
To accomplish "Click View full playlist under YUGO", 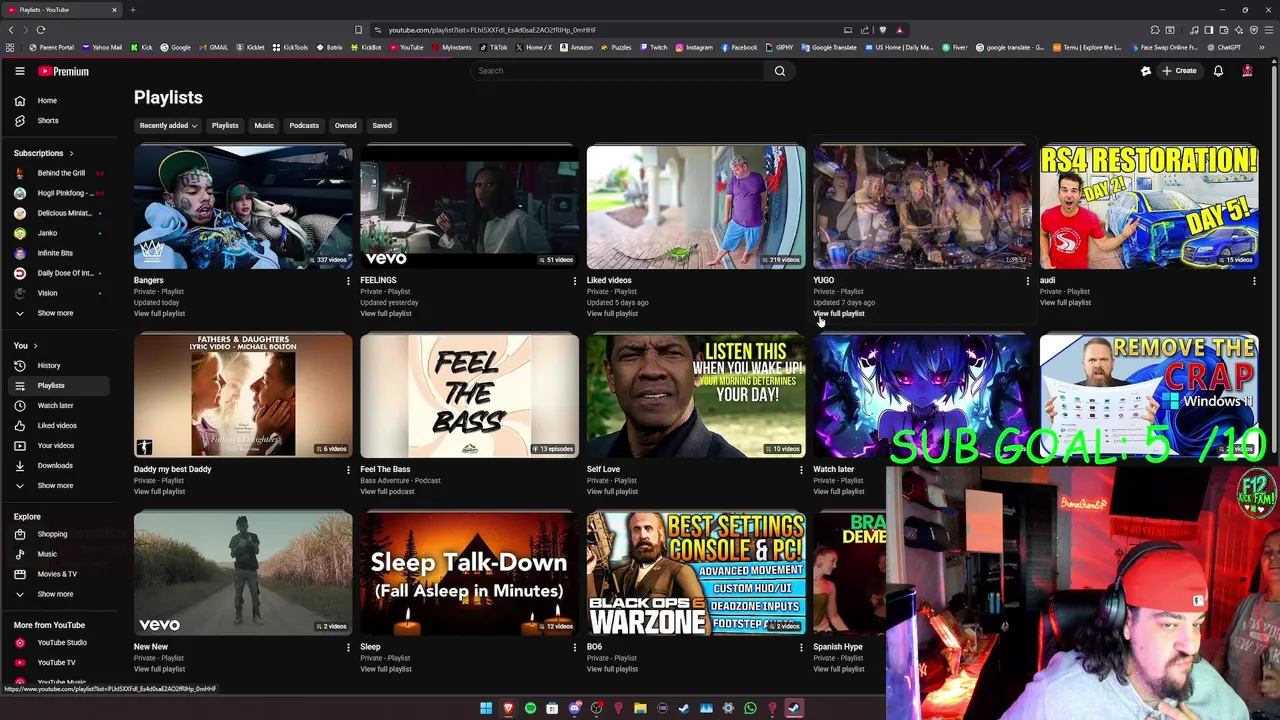I will (x=839, y=314).
